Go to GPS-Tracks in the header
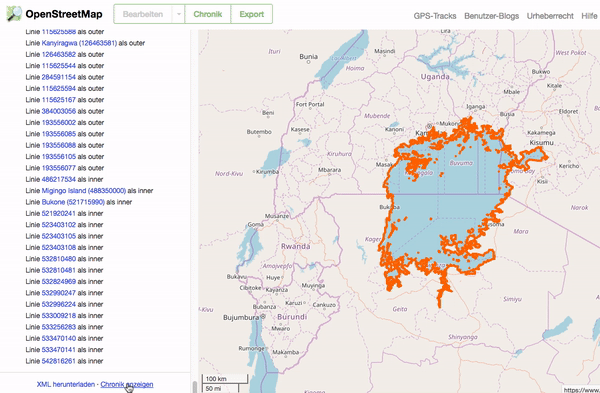 (435, 16)
